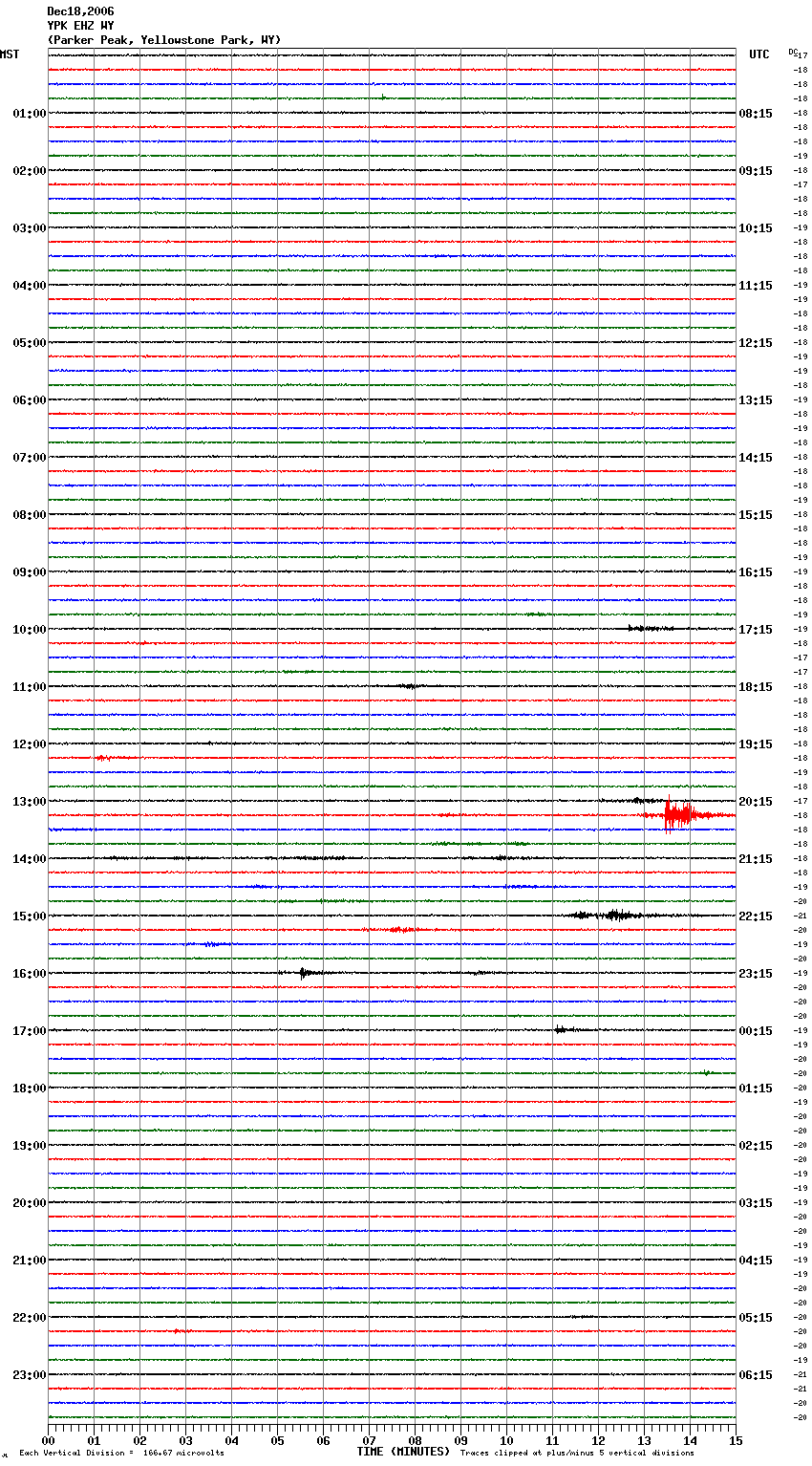This screenshot has height=1466, width=812.
Task: Click the red disturbance just below 12:00 trace
Action: [111, 758]
